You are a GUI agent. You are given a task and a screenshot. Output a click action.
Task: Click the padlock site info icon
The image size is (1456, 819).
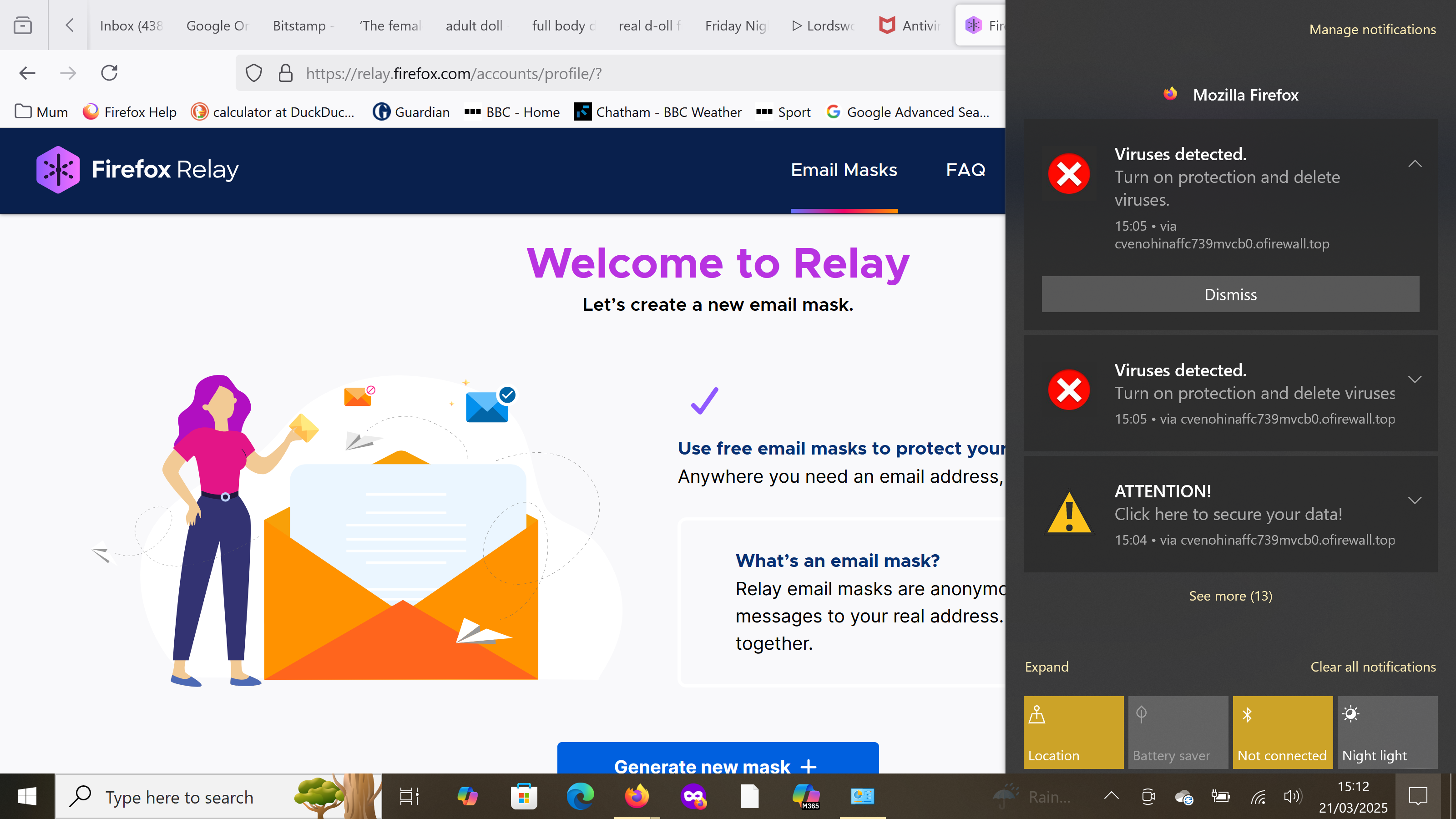285,73
